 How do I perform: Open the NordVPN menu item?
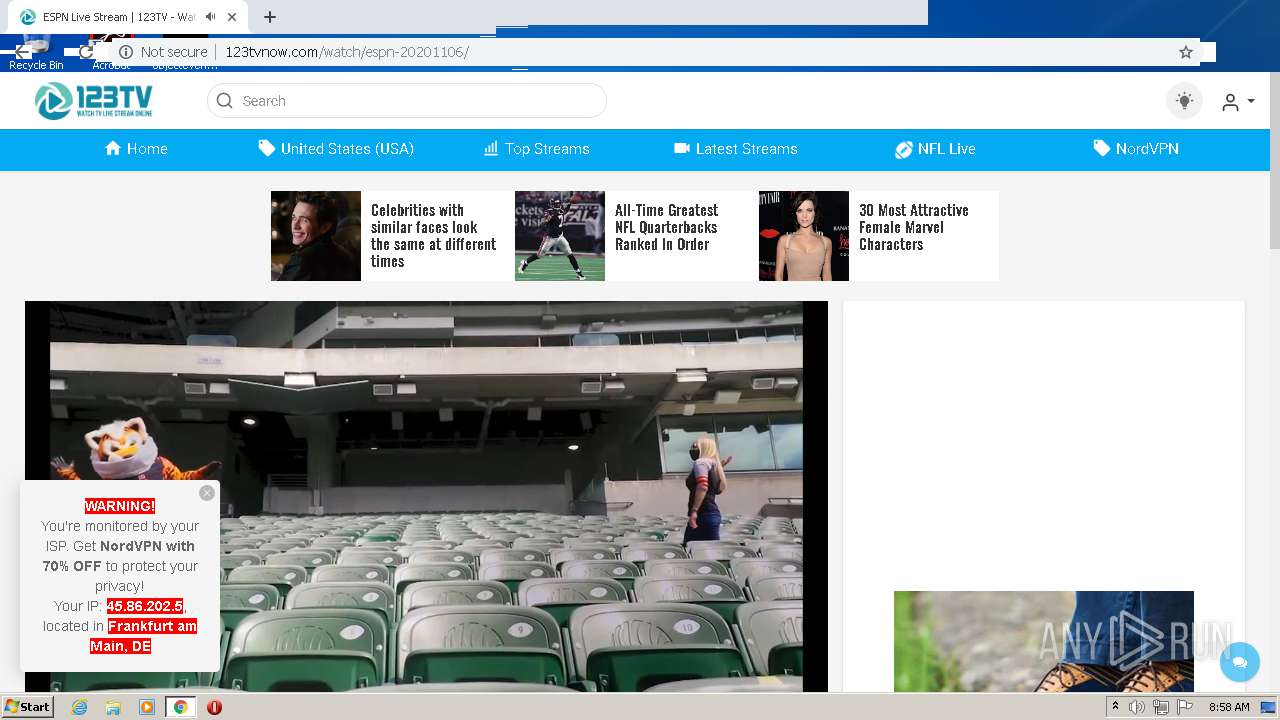(x=1136, y=149)
